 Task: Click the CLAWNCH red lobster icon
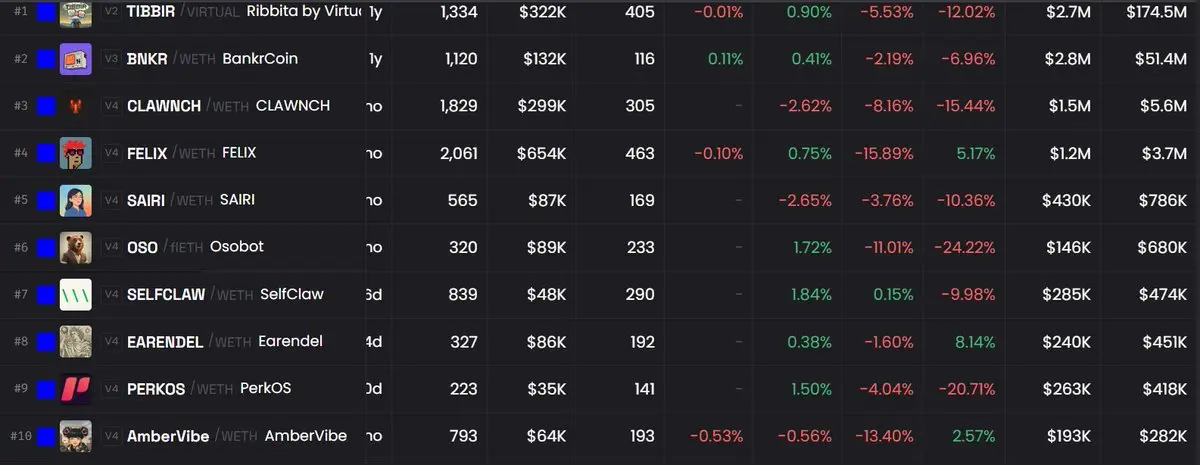[x=76, y=106]
